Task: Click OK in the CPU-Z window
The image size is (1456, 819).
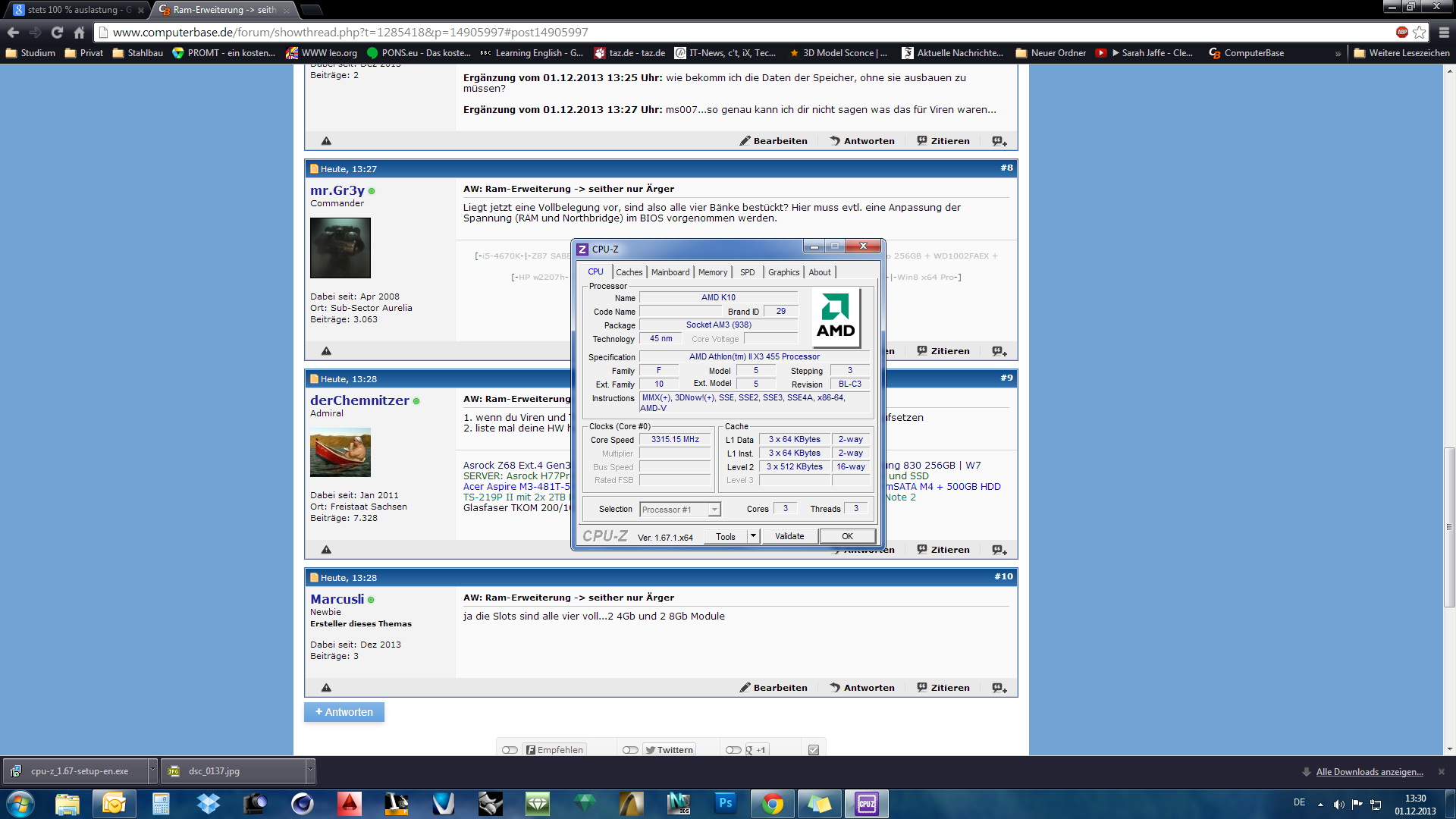Action: tap(847, 536)
